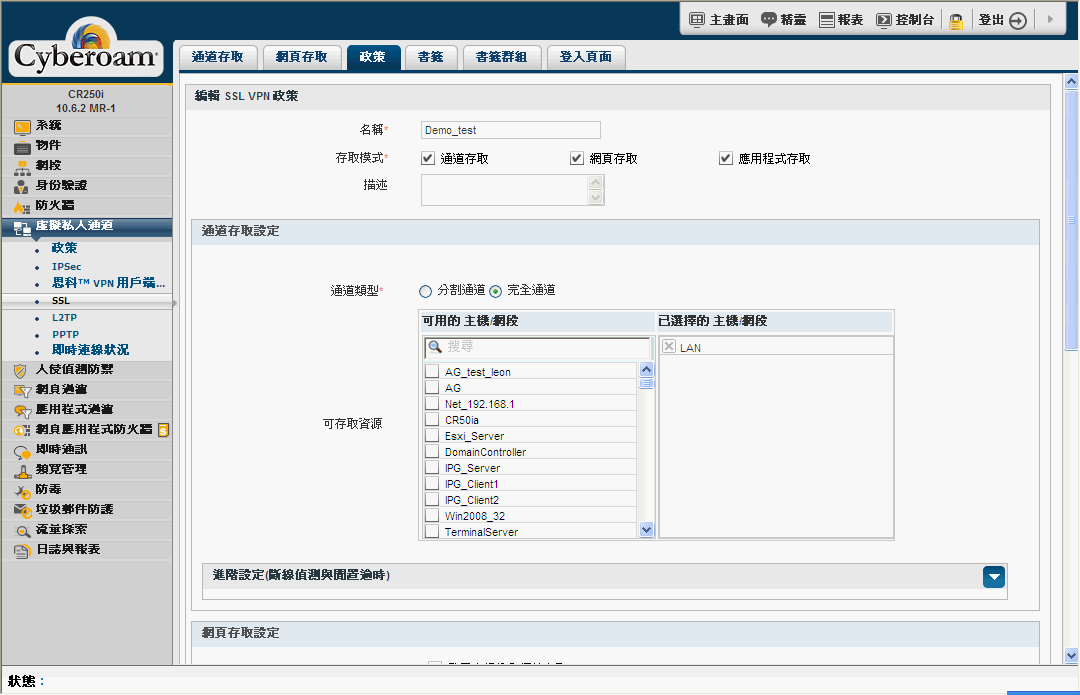Open the 垃圾郵件防護 menu icon
This screenshot has width=1080, height=695.
point(22,511)
